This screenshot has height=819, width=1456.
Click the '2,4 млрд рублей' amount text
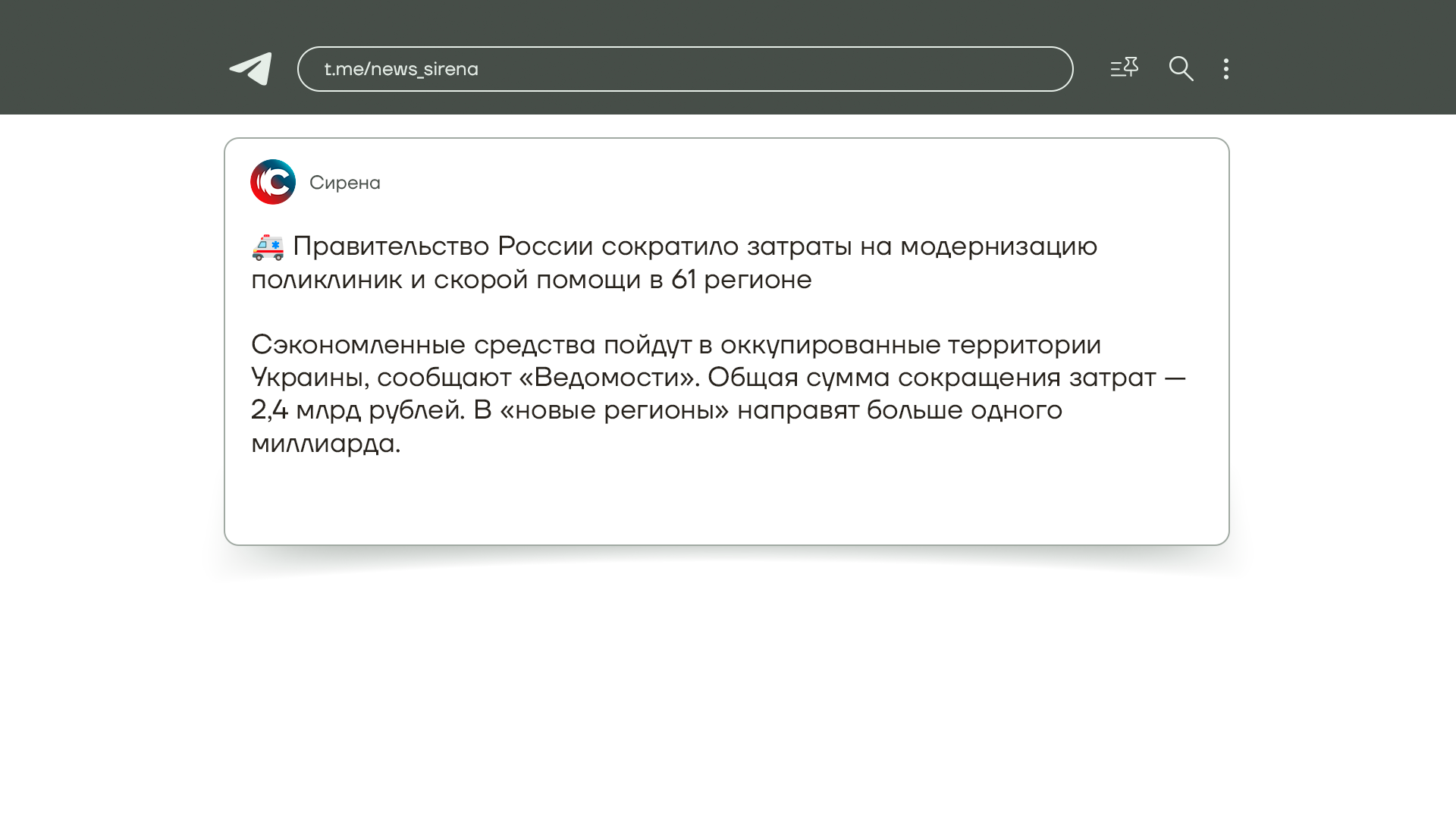(x=357, y=410)
